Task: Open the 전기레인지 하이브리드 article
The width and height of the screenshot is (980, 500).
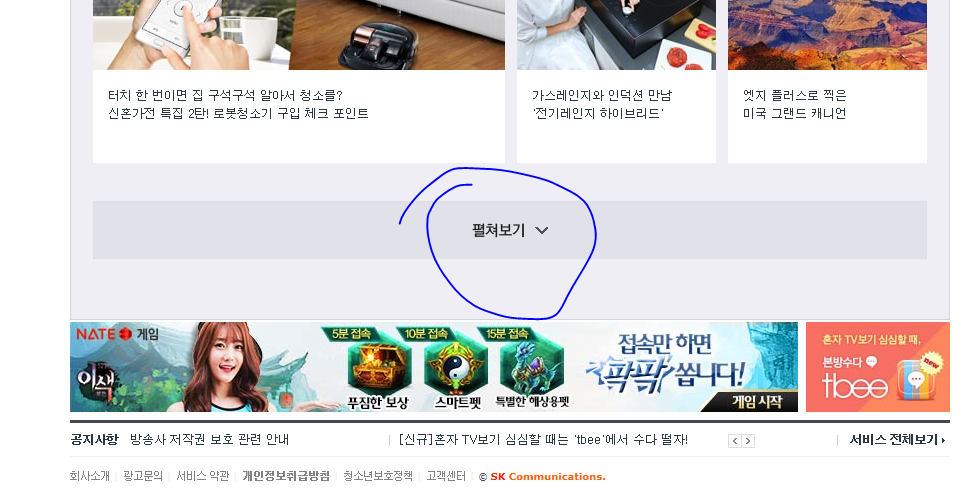Action: click(601, 104)
